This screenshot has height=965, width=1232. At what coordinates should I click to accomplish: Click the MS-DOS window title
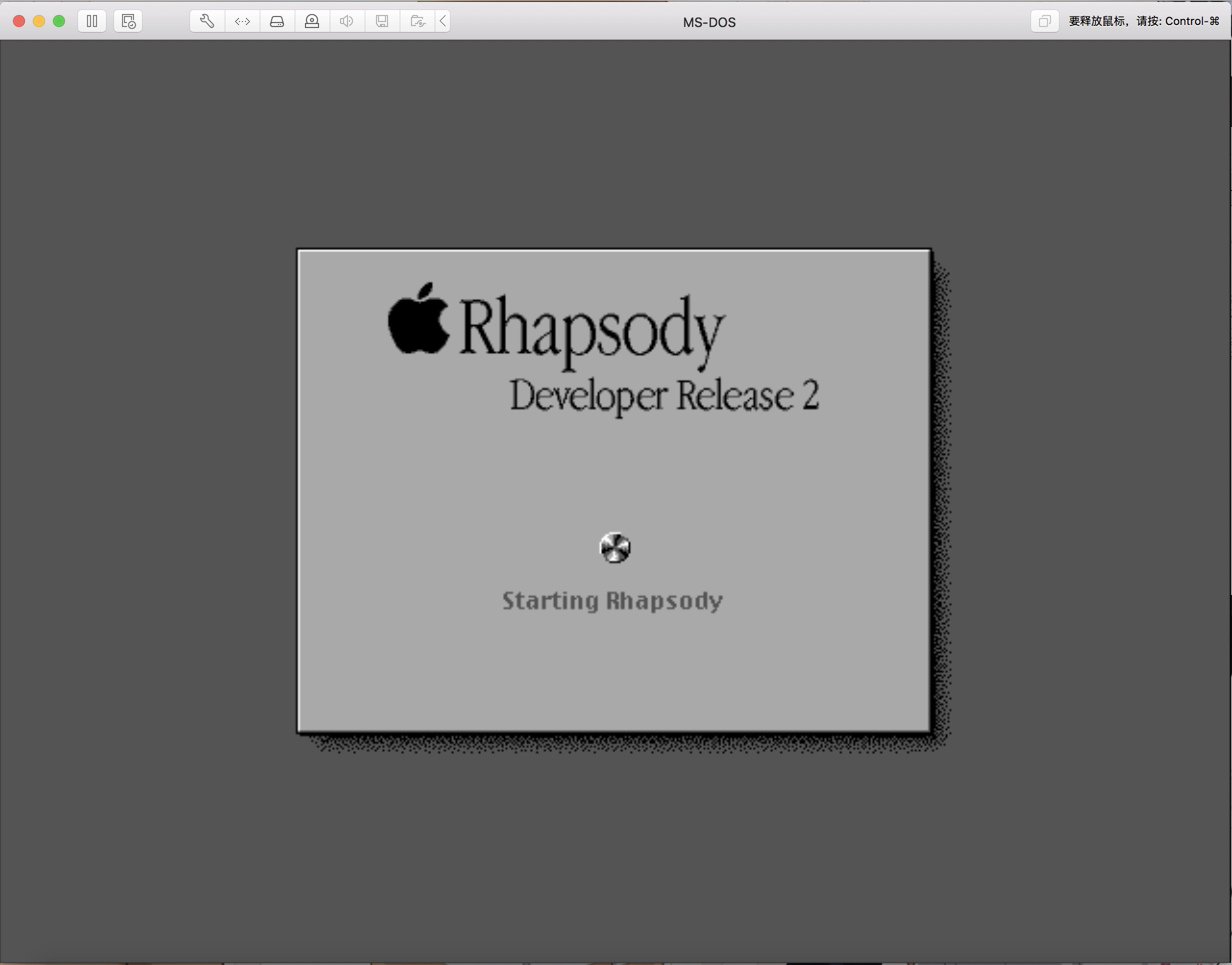click(x=709, y=22)
